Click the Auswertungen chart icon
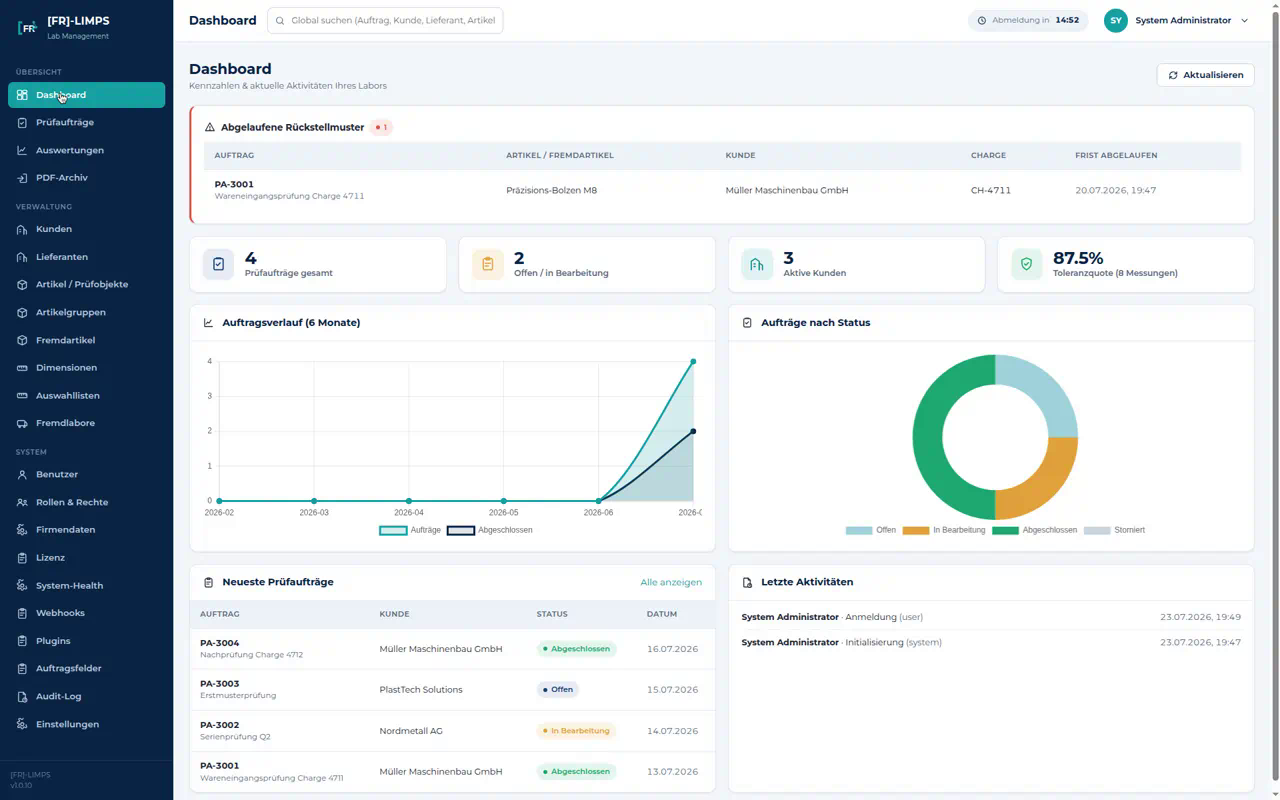Viewport: 1280px width, 800px height. [22, 150]
